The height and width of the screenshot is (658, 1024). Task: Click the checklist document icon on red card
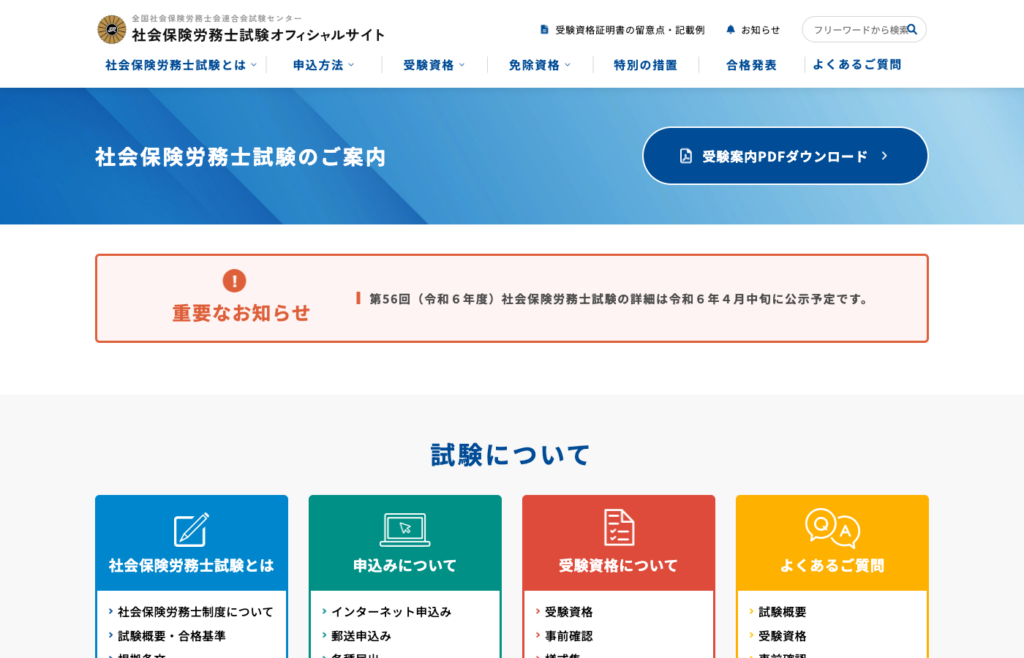618,527
